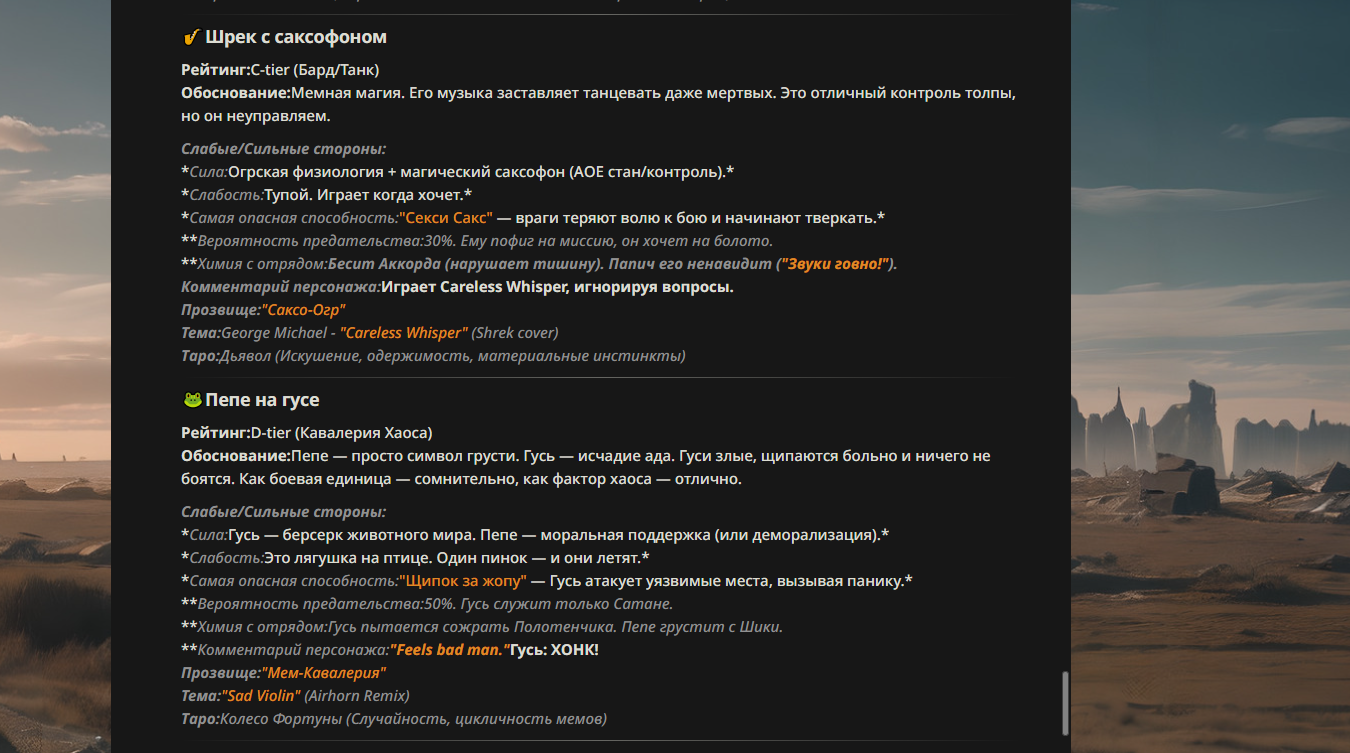Click the frog emoji beside Пепе heading

tap(192, 400)
